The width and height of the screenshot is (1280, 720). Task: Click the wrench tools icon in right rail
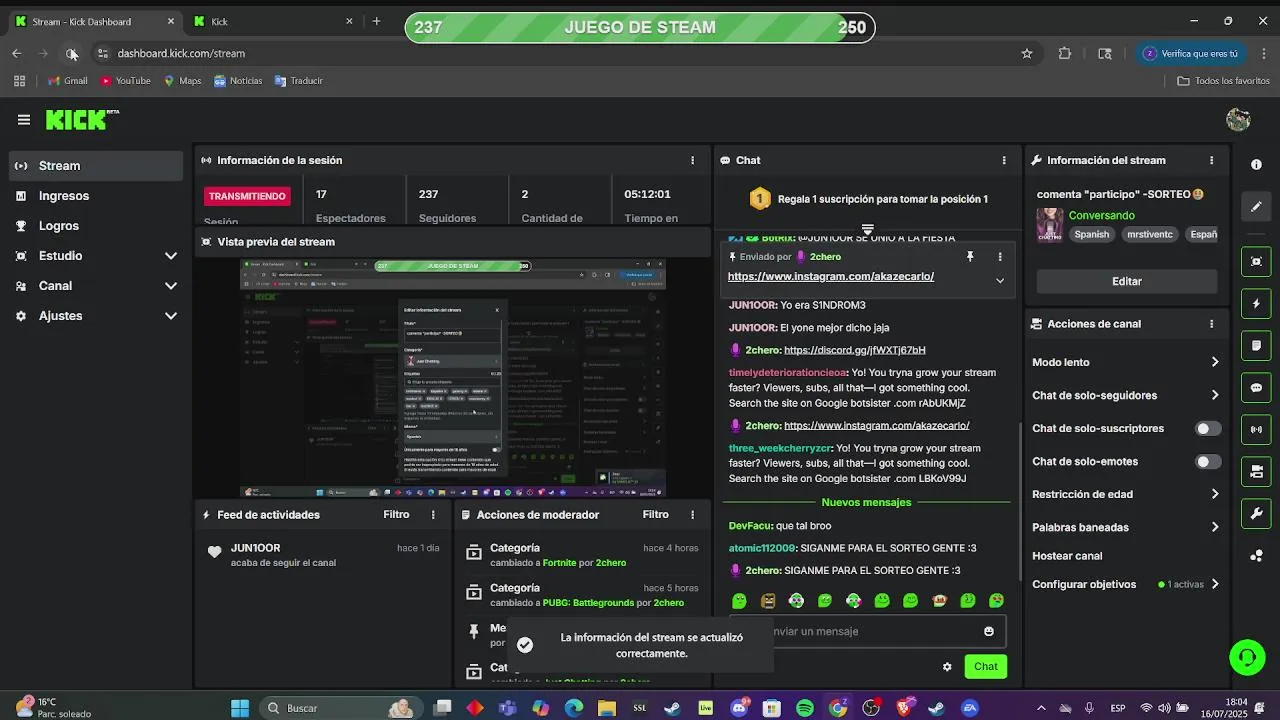coord(1256,514)
